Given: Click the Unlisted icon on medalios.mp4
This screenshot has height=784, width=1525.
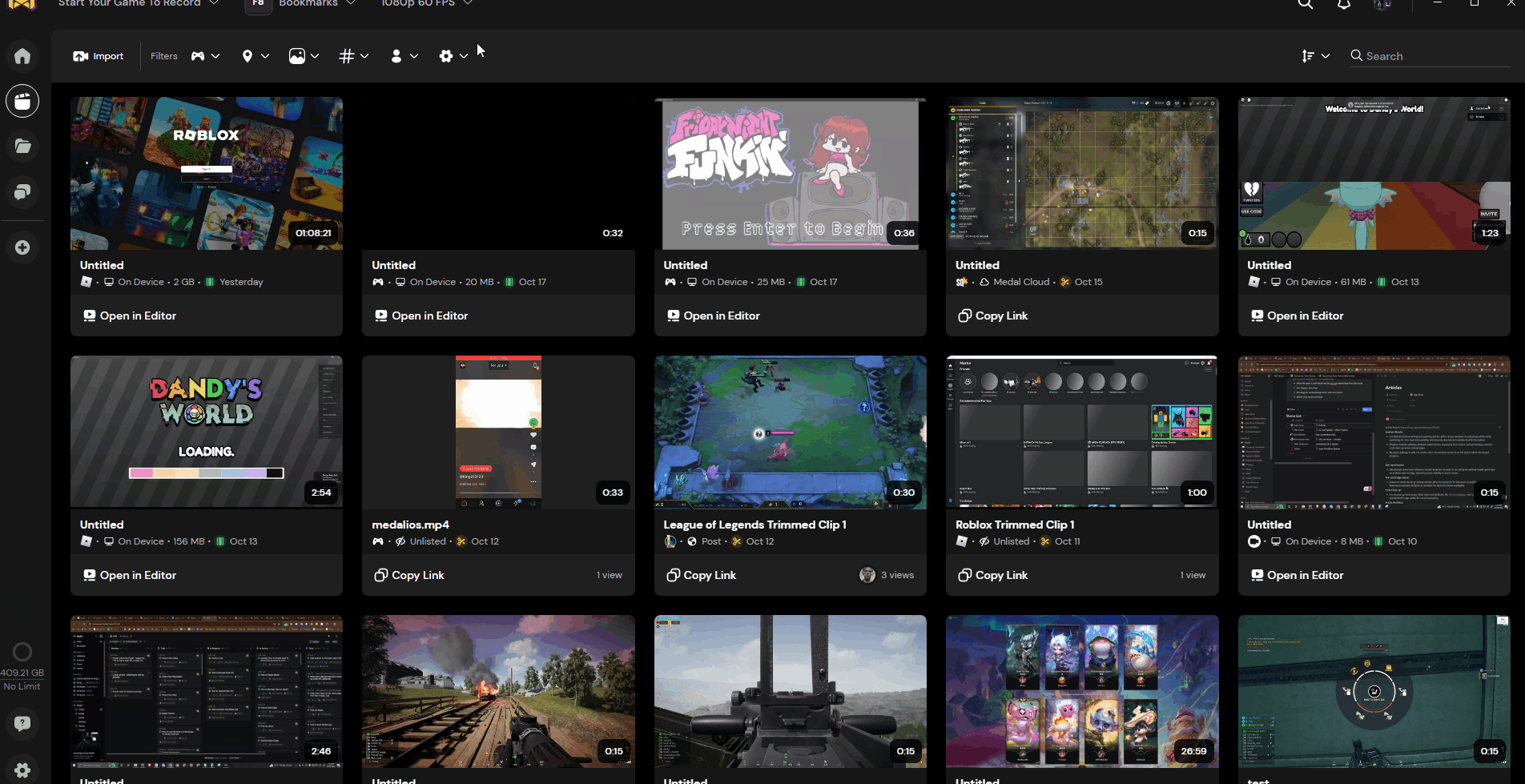Looking at the screenshot, I should pyautogui.click(x=400, y=541).
